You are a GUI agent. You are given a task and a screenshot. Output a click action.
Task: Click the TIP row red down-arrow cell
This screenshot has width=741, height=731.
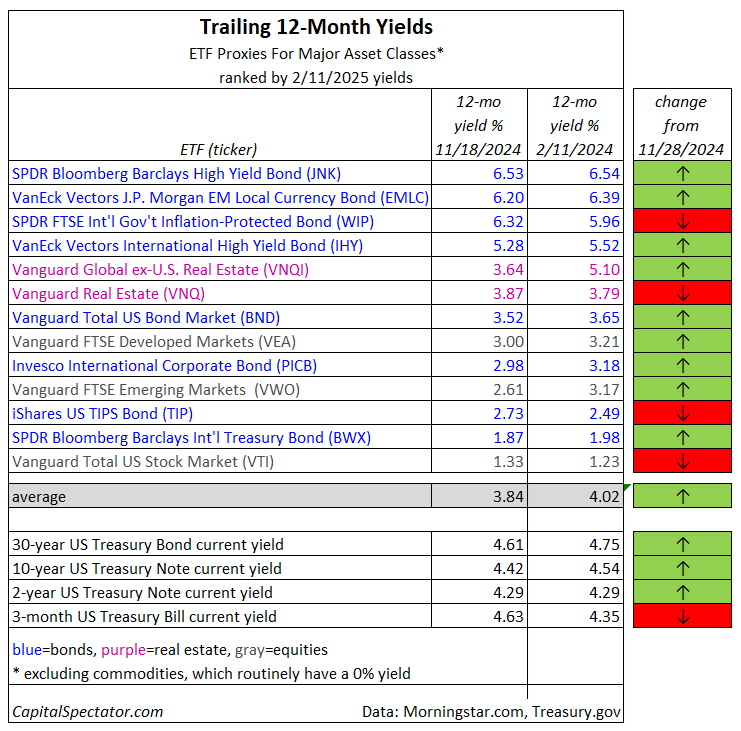(x=682, y=413)
